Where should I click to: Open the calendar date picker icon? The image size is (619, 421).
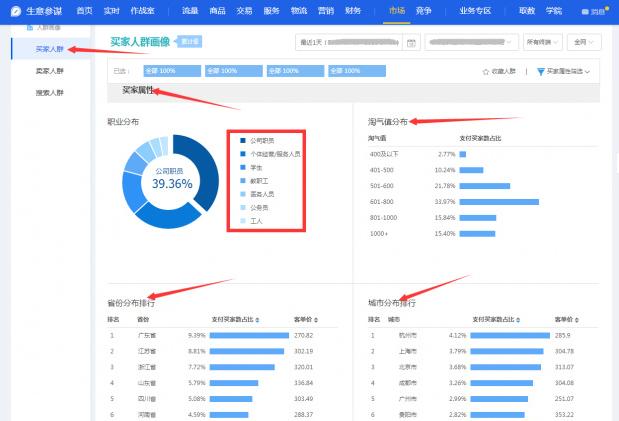tap(411, 43)
